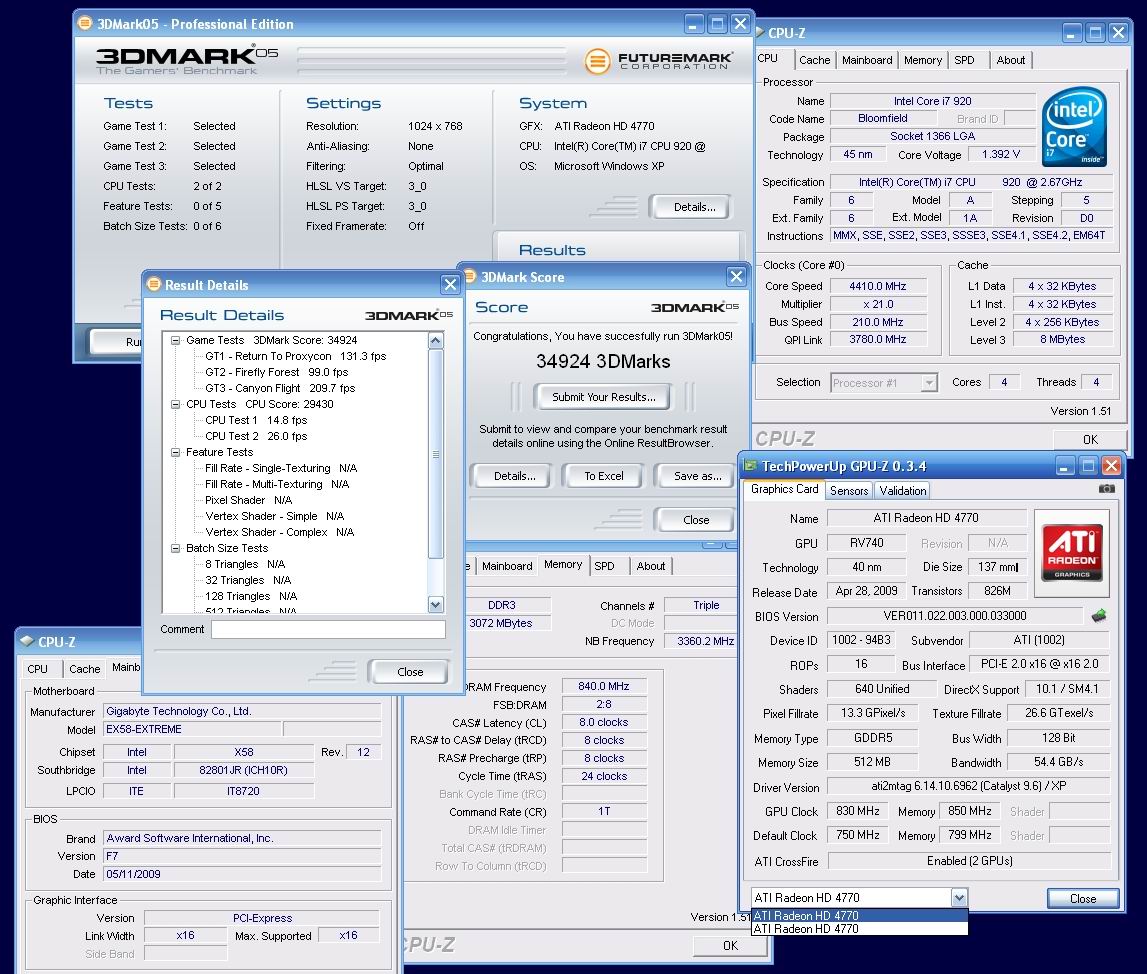Choose the highlighted ATI Radeon HD 4770 entry
The image size is (1147, 974).
point(860,916)
